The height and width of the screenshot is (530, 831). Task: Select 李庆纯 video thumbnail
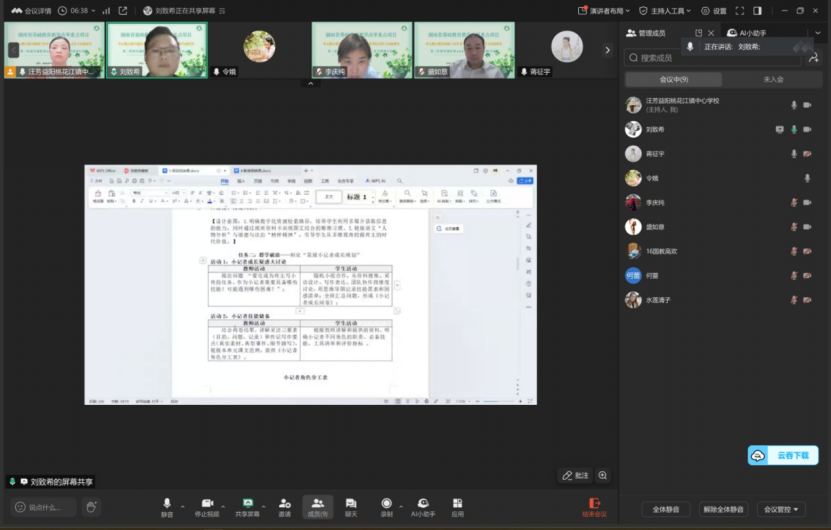click(x=361, y=50)
